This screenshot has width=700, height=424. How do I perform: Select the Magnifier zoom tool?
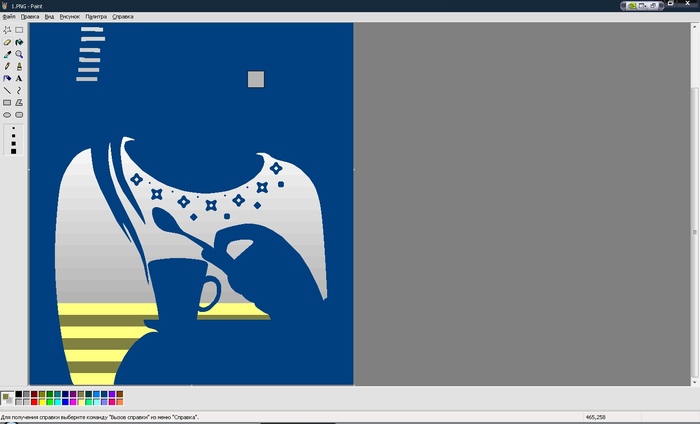pyautogui.click(x=19, y=54)
